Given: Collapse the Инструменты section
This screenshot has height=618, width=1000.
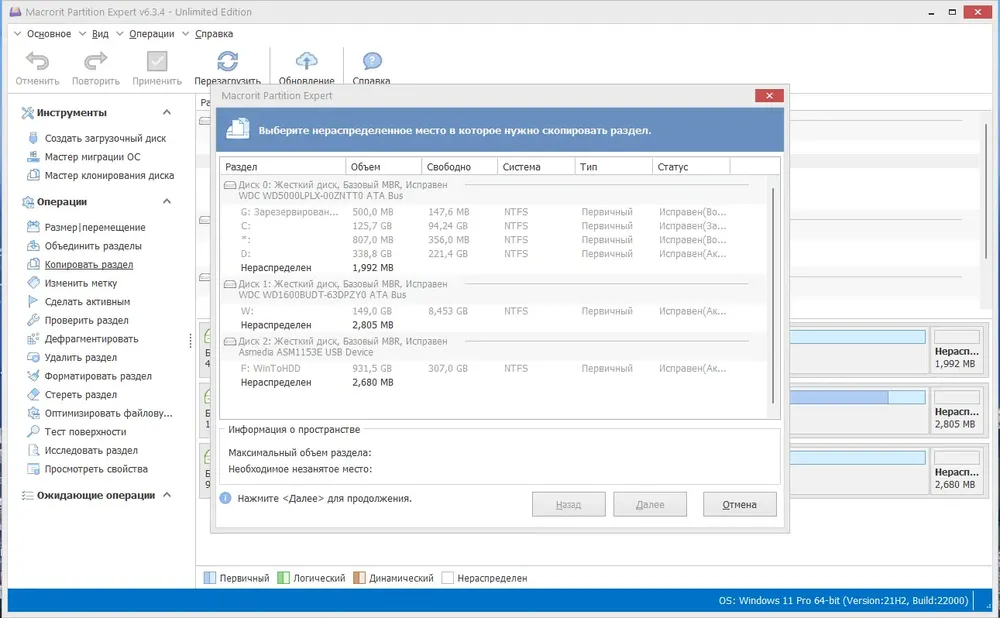Looking at the screenshot, I should (x=167, y=112).
